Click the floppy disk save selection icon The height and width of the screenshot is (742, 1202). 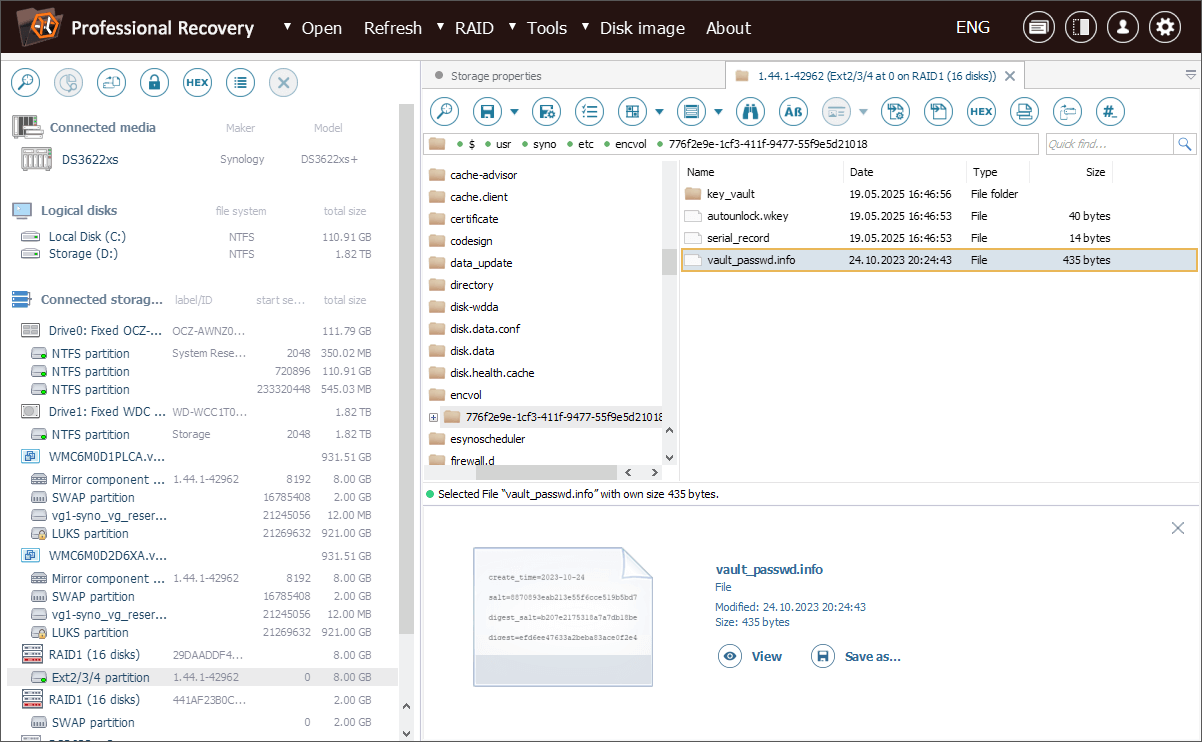point(488,111)
